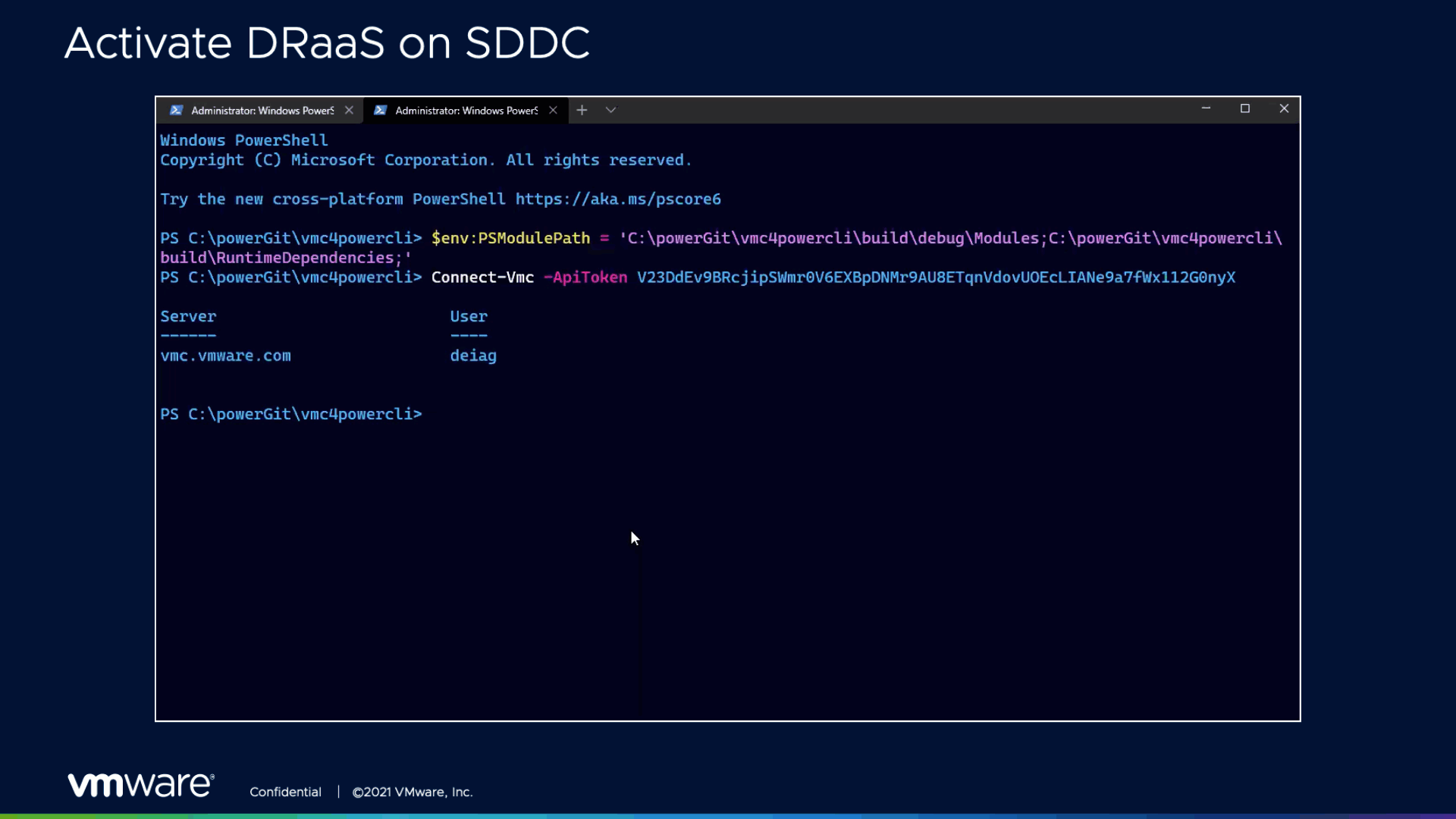Switch to the first Administrator PowerShell tab
Image resolution: width=1456 pixels, height=819 pixels.
click(x=259, y=111)
